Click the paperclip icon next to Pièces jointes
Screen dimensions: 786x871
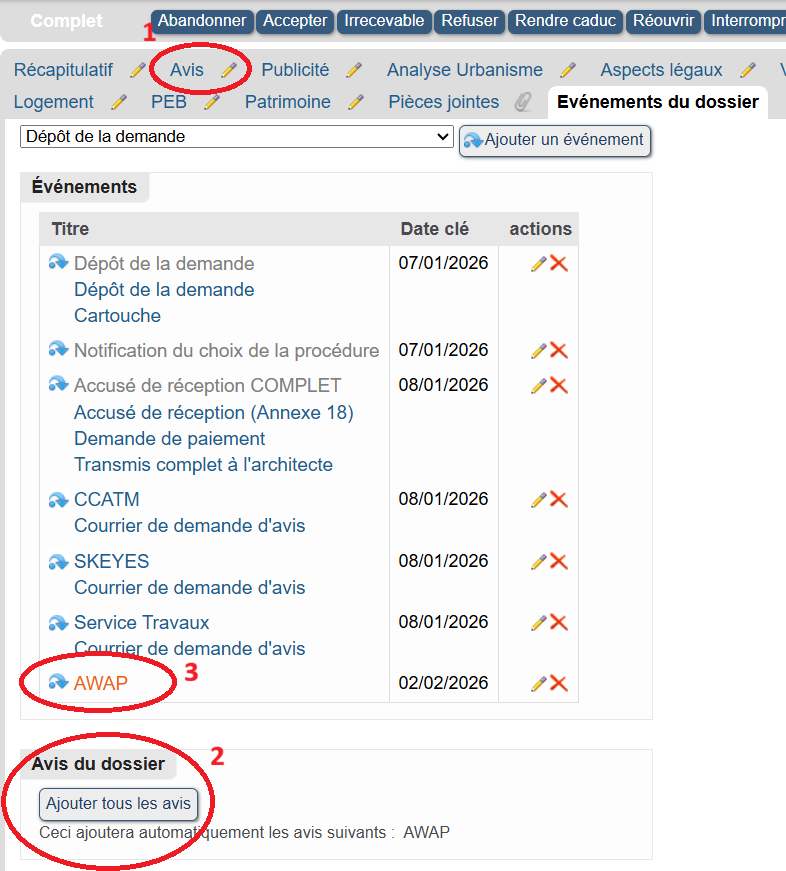point(522,102)
